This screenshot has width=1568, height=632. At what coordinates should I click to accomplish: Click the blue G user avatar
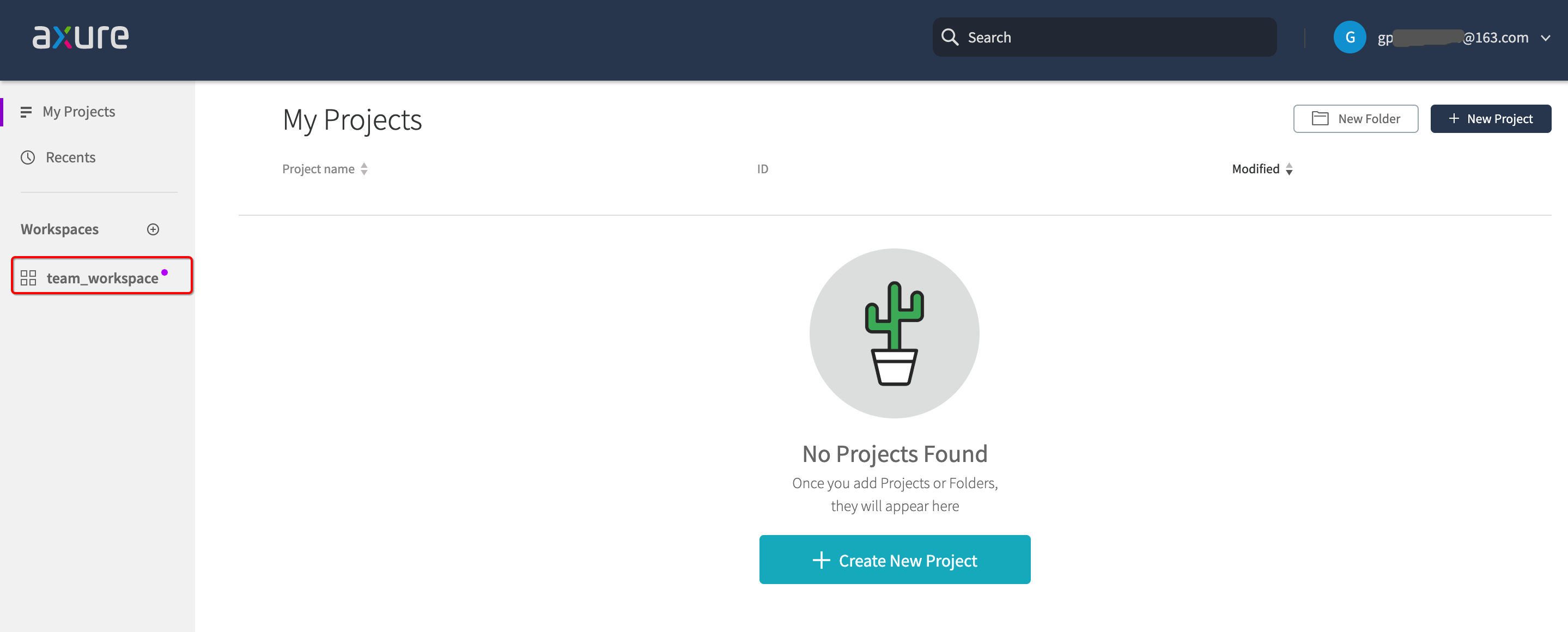point(1349,37)
